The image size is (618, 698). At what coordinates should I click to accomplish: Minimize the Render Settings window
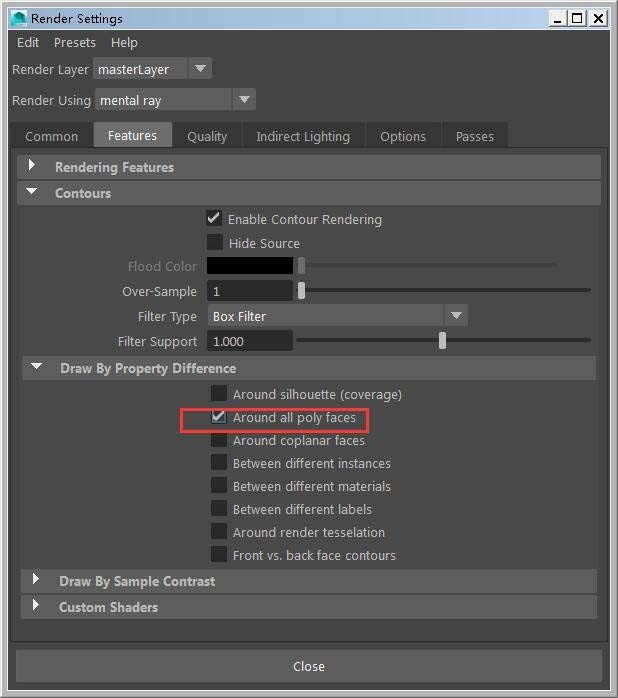click(557, 19)
